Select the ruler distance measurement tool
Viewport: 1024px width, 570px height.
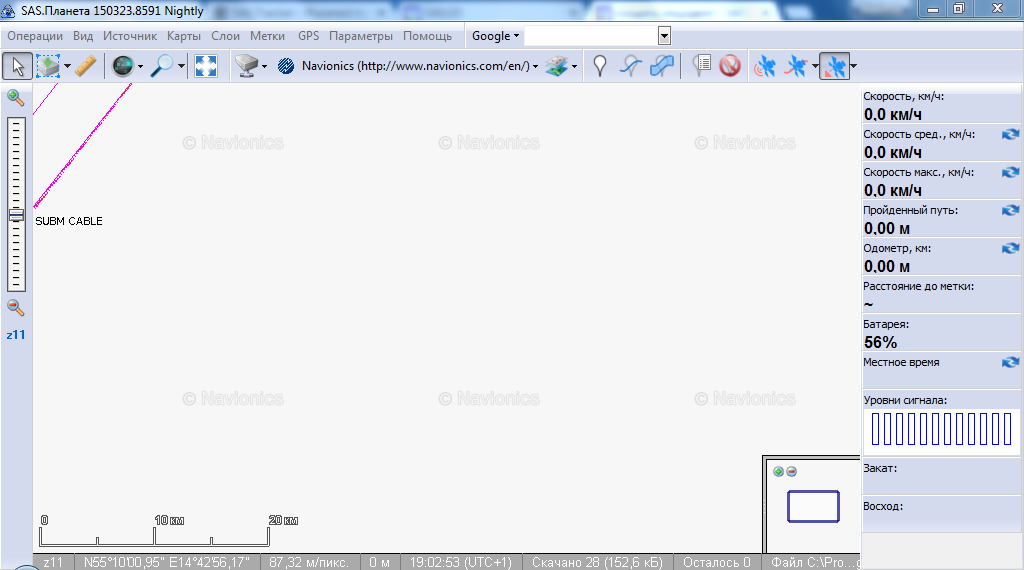(86, 66)
